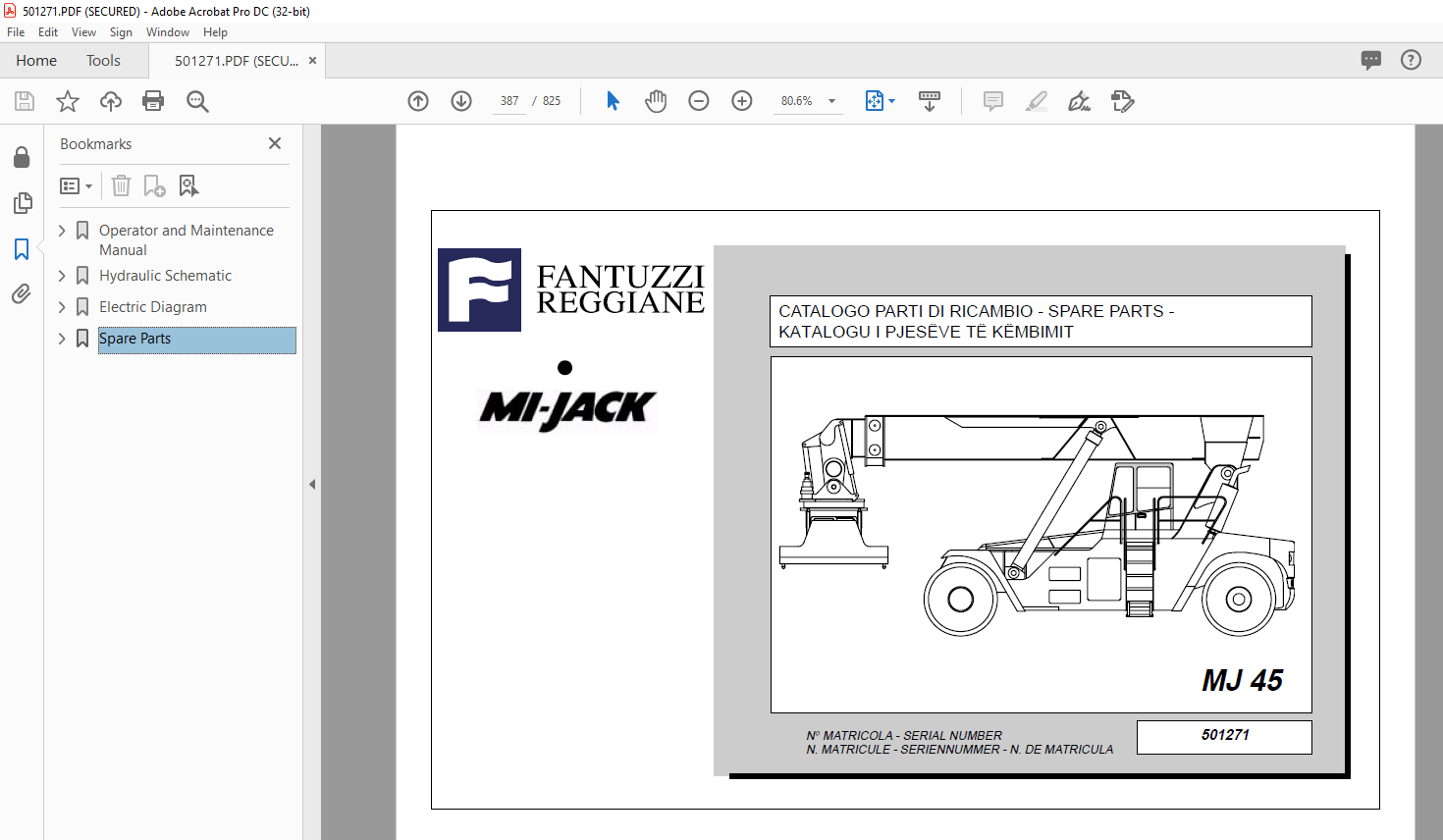The width and height of the screenshot is (1443, 840).
Task: Open the File menu
Action: click(16, 32)
